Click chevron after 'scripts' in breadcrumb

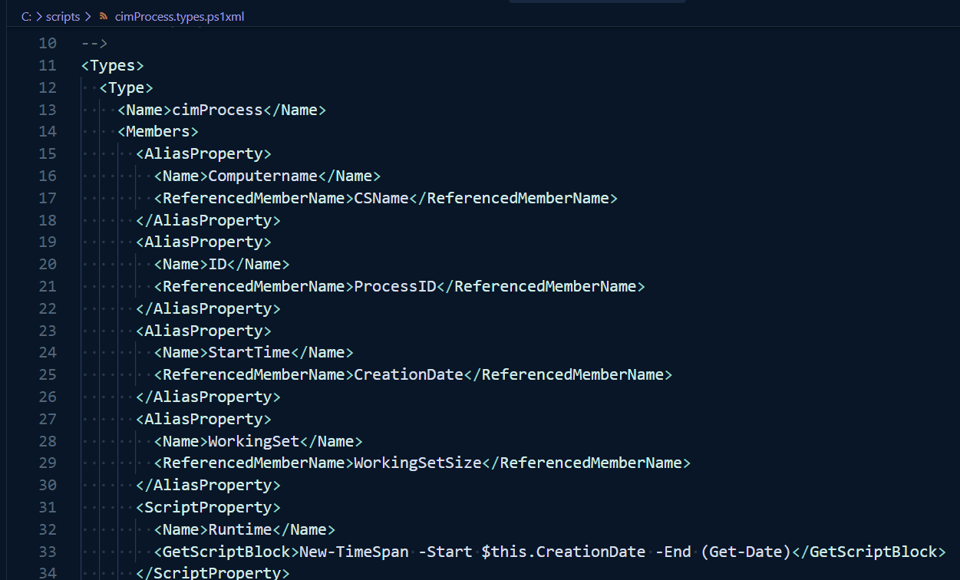pos(88,17)
